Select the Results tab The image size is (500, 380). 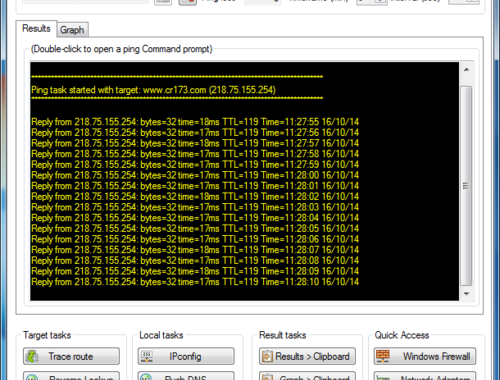[x=36, y=28]
